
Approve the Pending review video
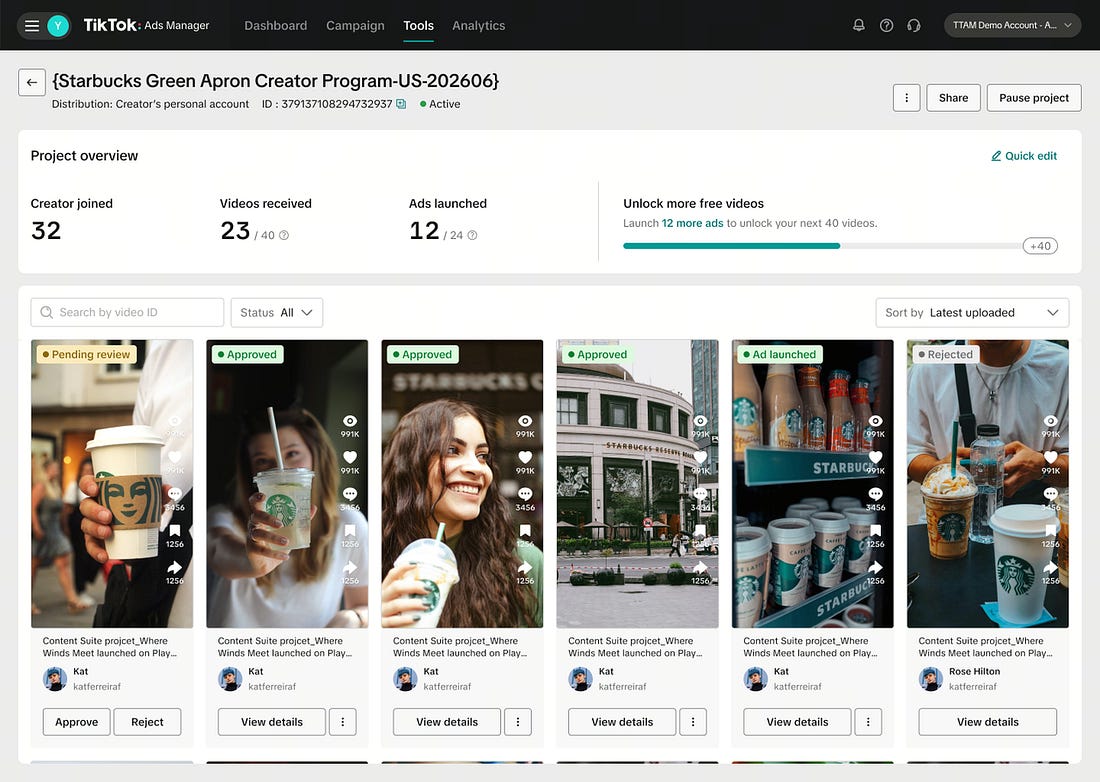[x=76, y=722]
